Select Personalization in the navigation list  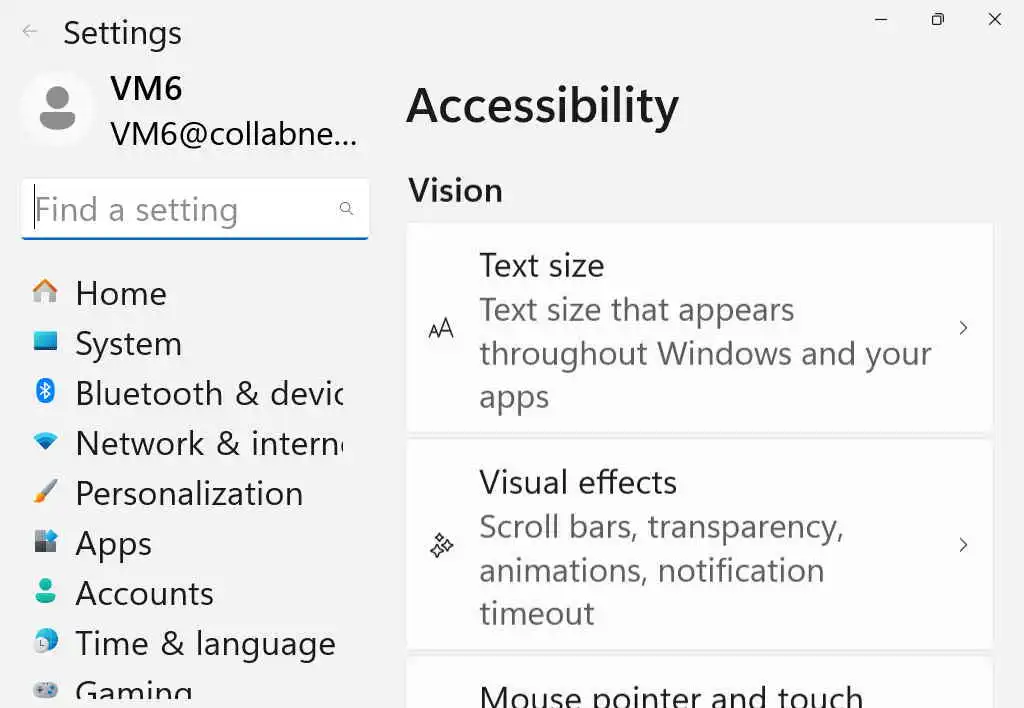[188, 493]
